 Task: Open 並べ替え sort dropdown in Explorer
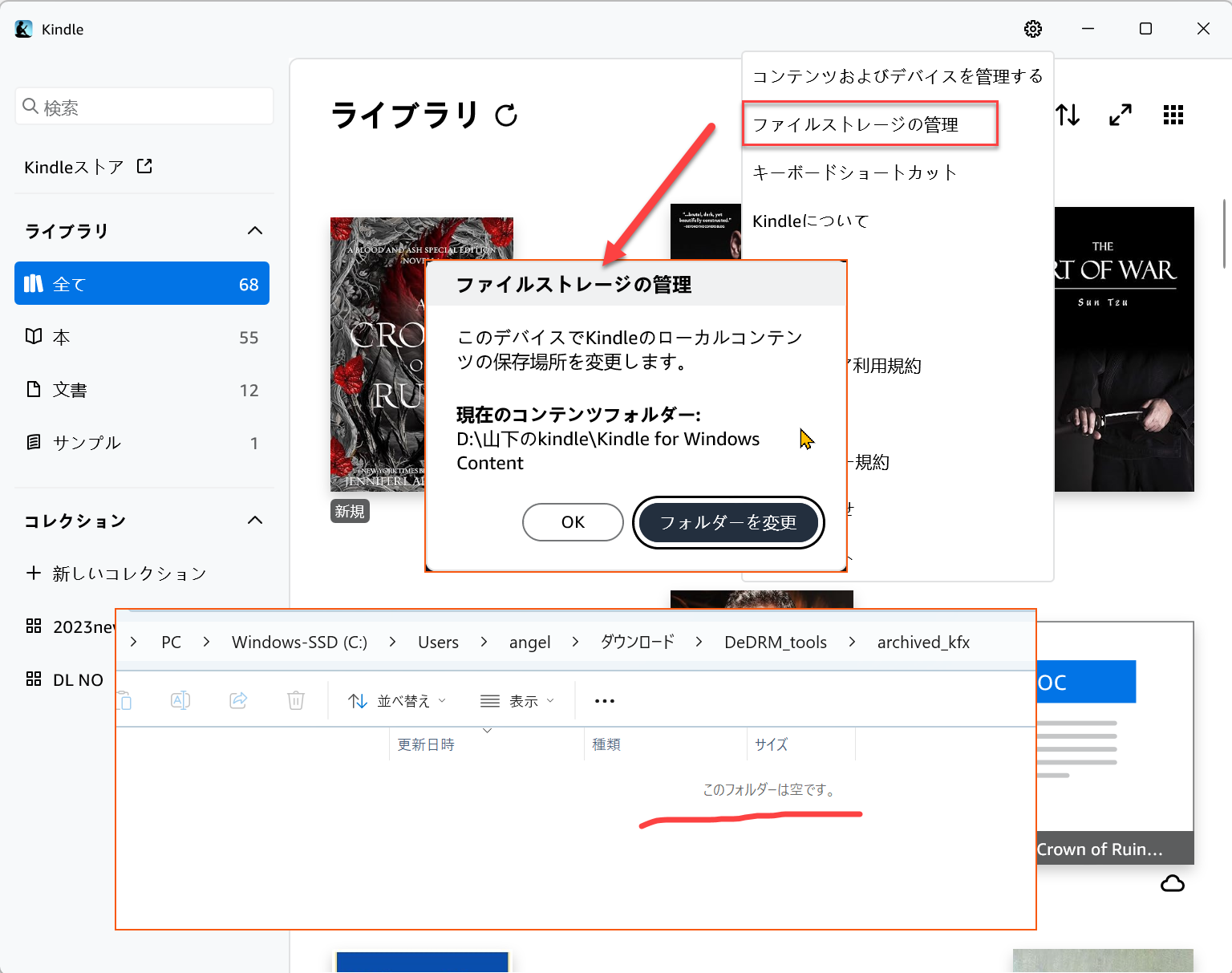click(397, 701)
